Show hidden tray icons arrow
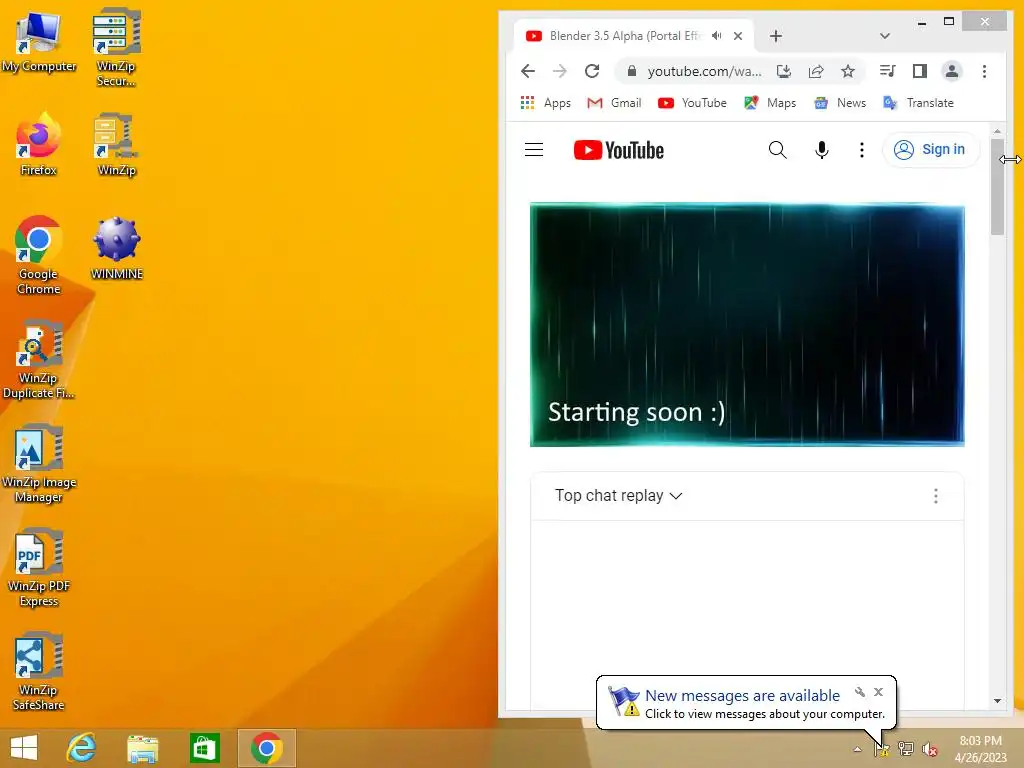The width and height of the screenshot is (1024, 768). click(x=857, y=749)
